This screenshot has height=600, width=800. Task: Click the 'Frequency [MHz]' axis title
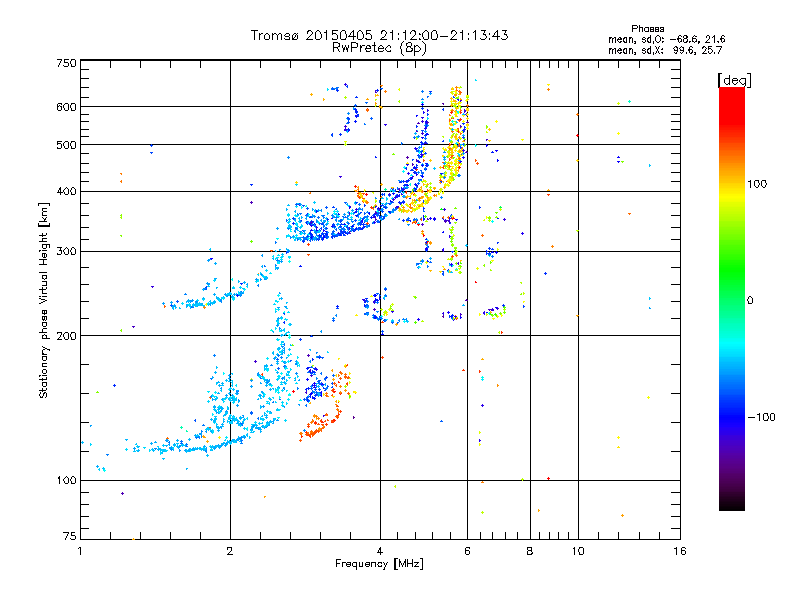pyautogui.click(x=379, y=564)
